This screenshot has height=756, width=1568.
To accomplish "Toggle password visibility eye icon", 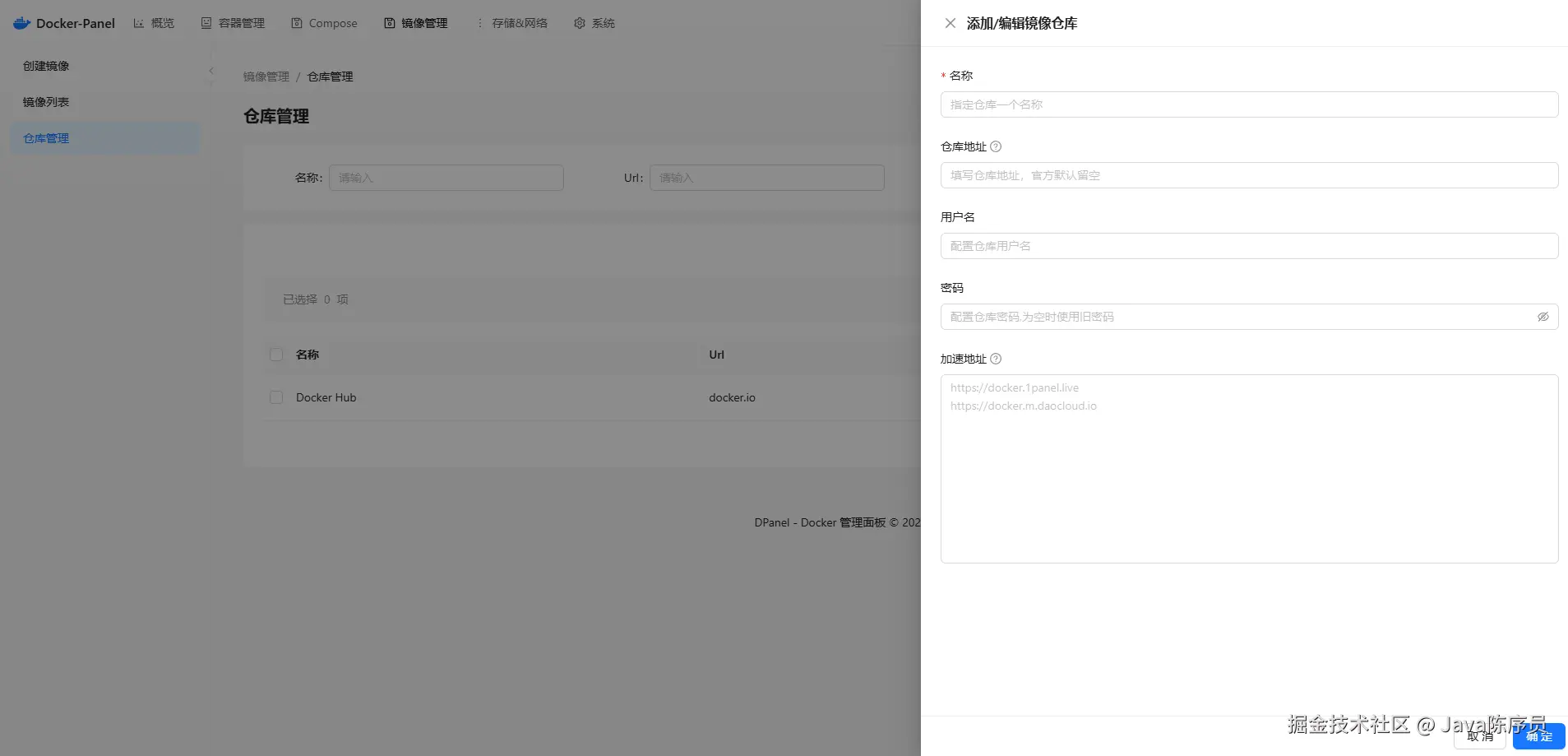I will point(1543,317).
